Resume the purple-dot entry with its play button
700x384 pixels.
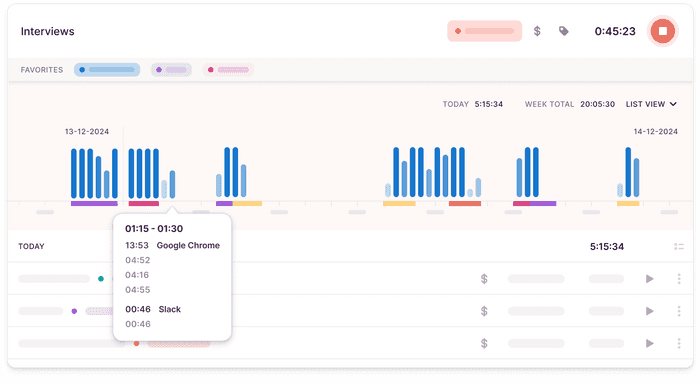[650, 311]
